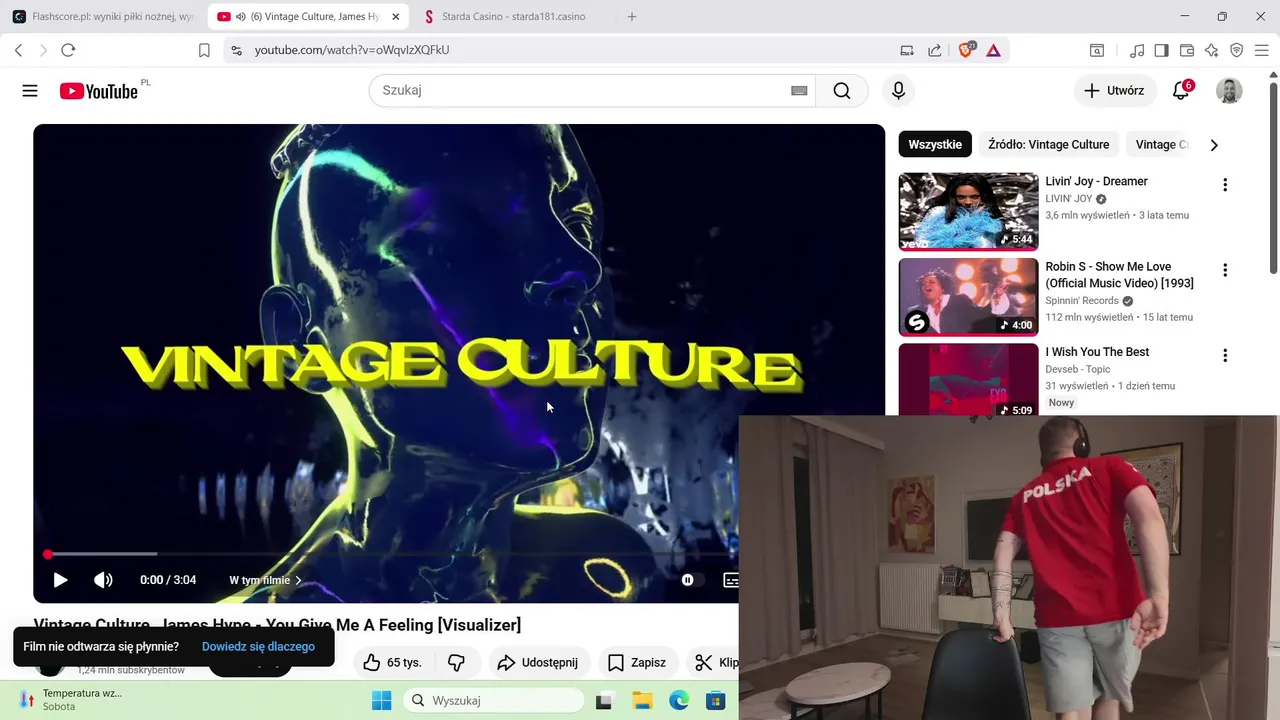Open 'Dowiedz się dlaczego' link
Image resolution: width=1280 pixels, height=720 pixels.
(x=258, y=647)
